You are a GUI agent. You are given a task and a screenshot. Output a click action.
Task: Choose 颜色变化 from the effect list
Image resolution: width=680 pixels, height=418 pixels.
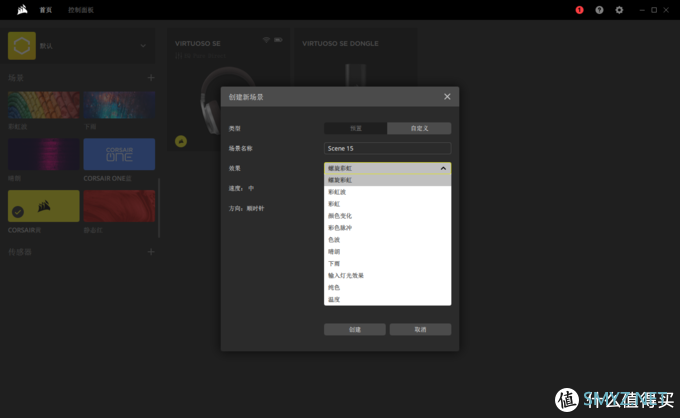click(x=387, y=216)
